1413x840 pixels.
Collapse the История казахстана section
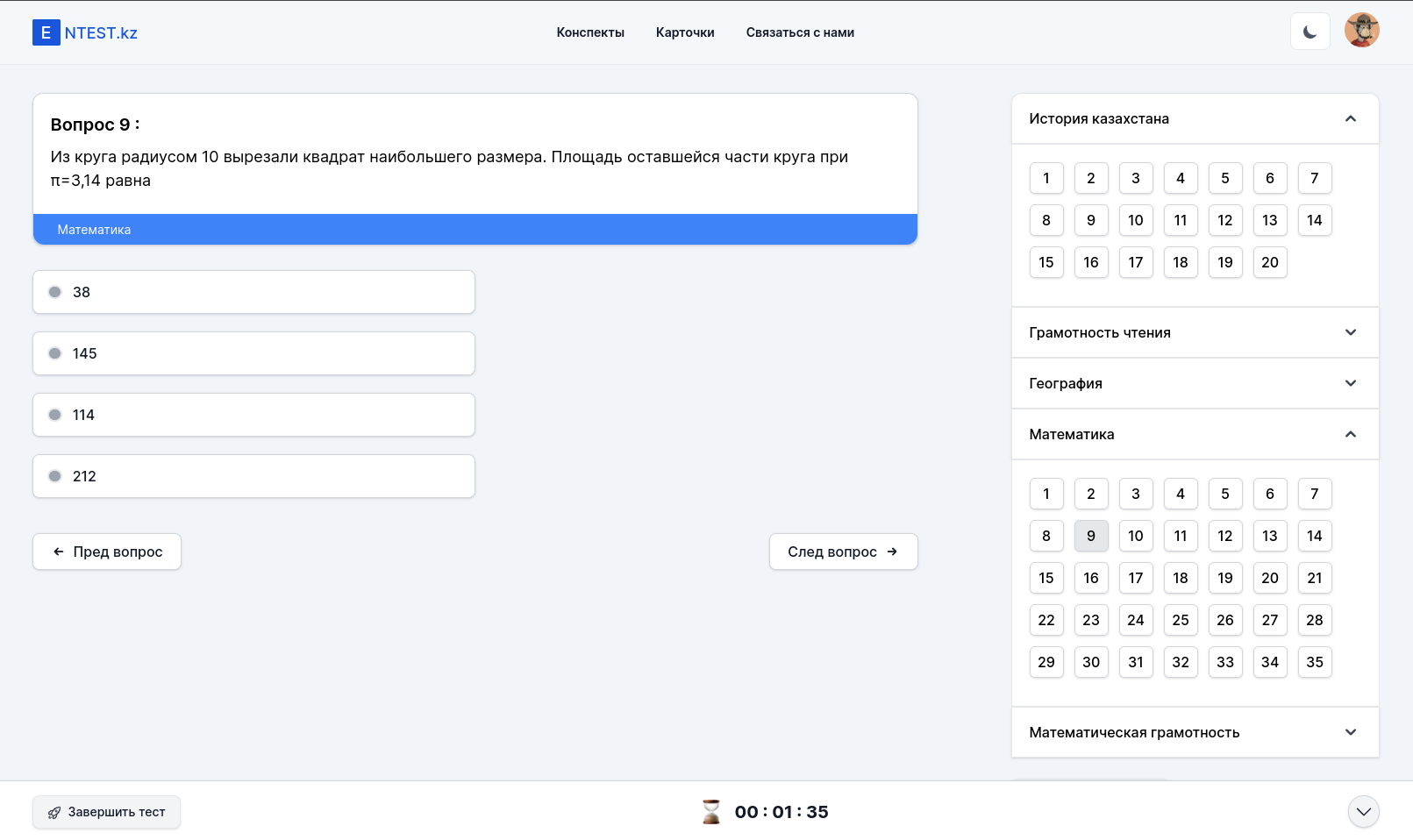(1195, 118)
